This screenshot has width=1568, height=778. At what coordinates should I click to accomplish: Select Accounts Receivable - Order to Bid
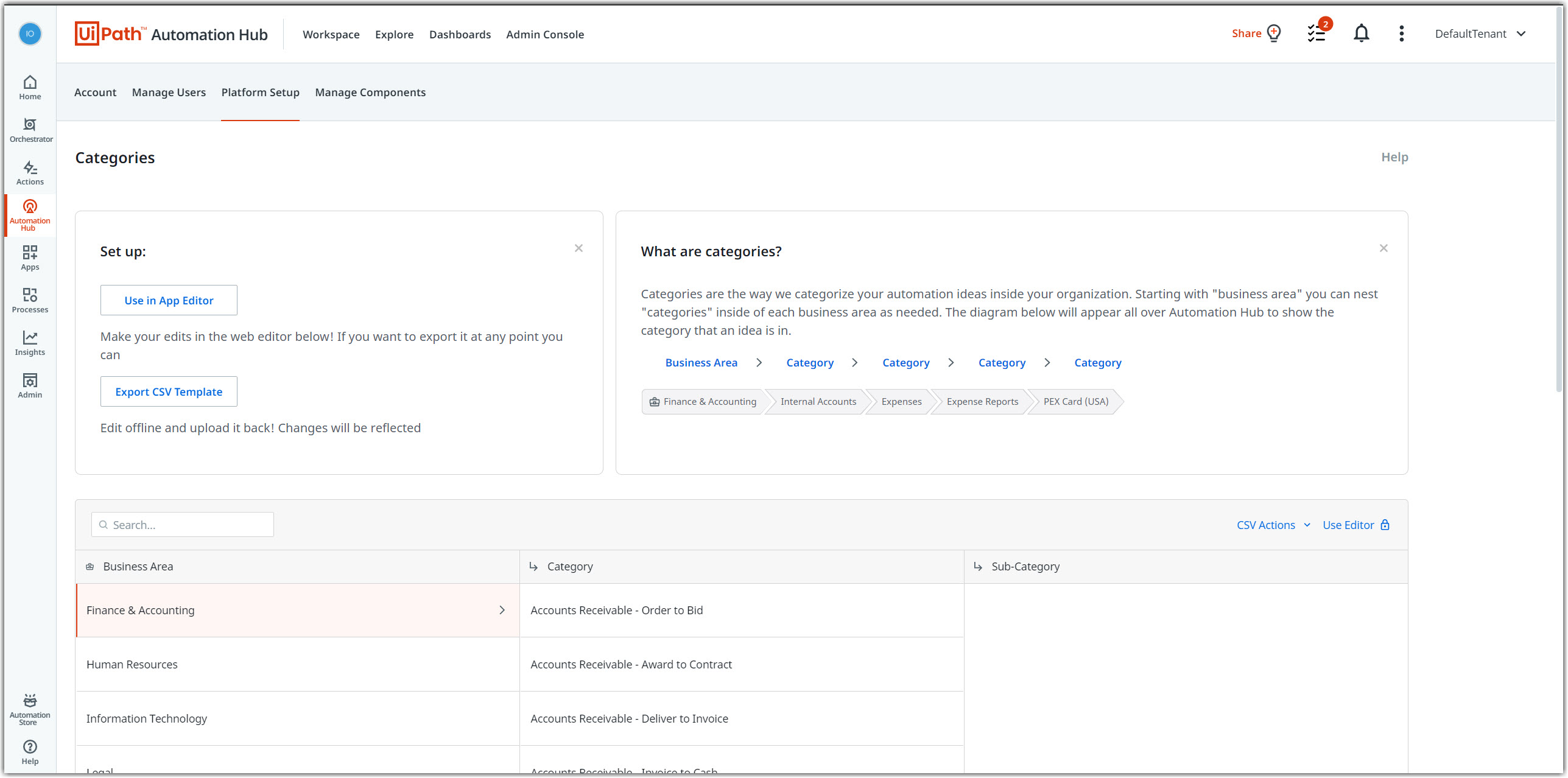point(742,610)
